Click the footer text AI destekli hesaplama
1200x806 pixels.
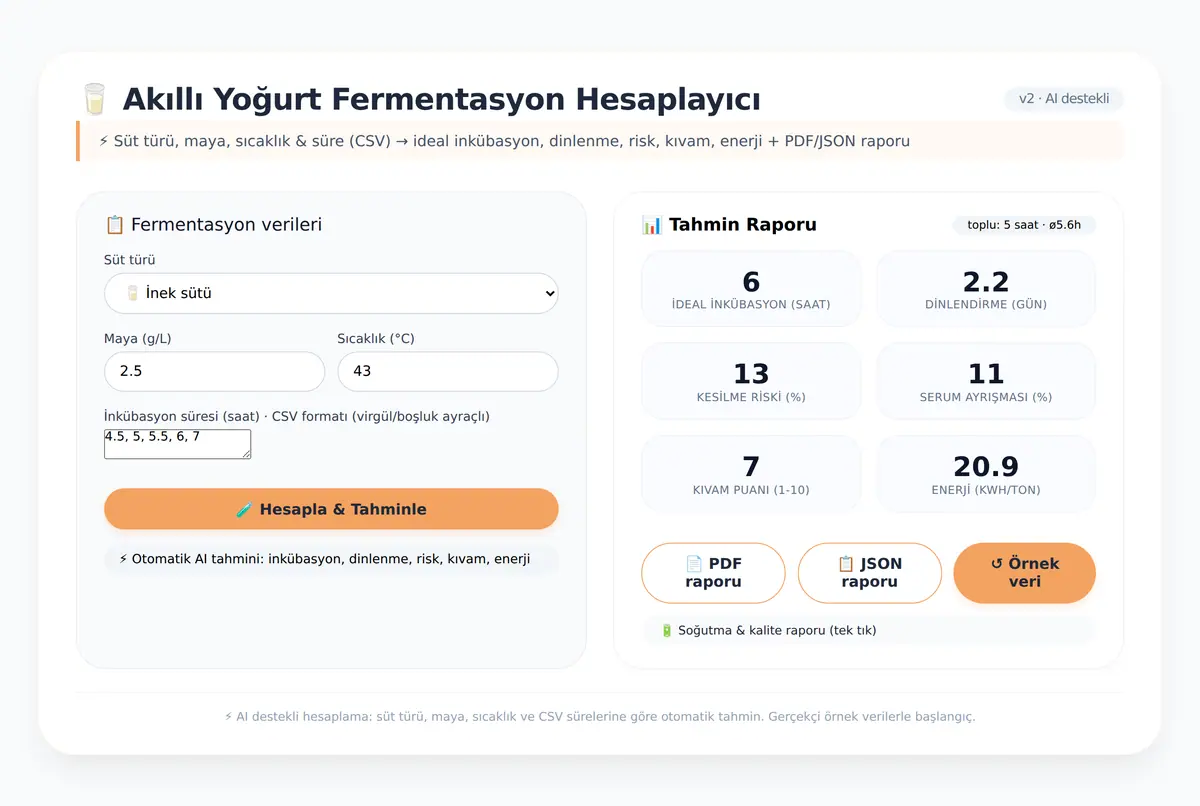(x=600, y=717)
